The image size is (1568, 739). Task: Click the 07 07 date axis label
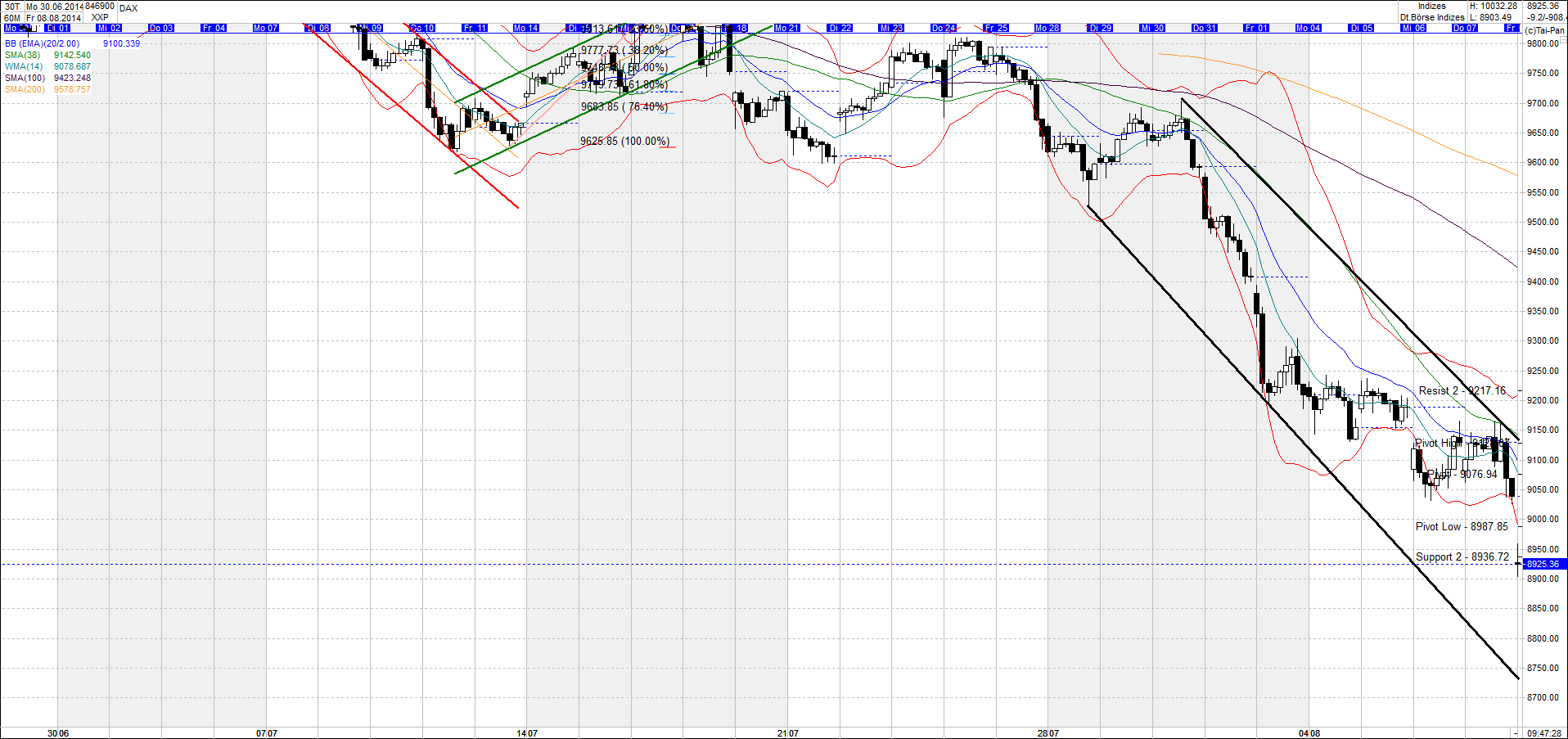click(267, 733)
